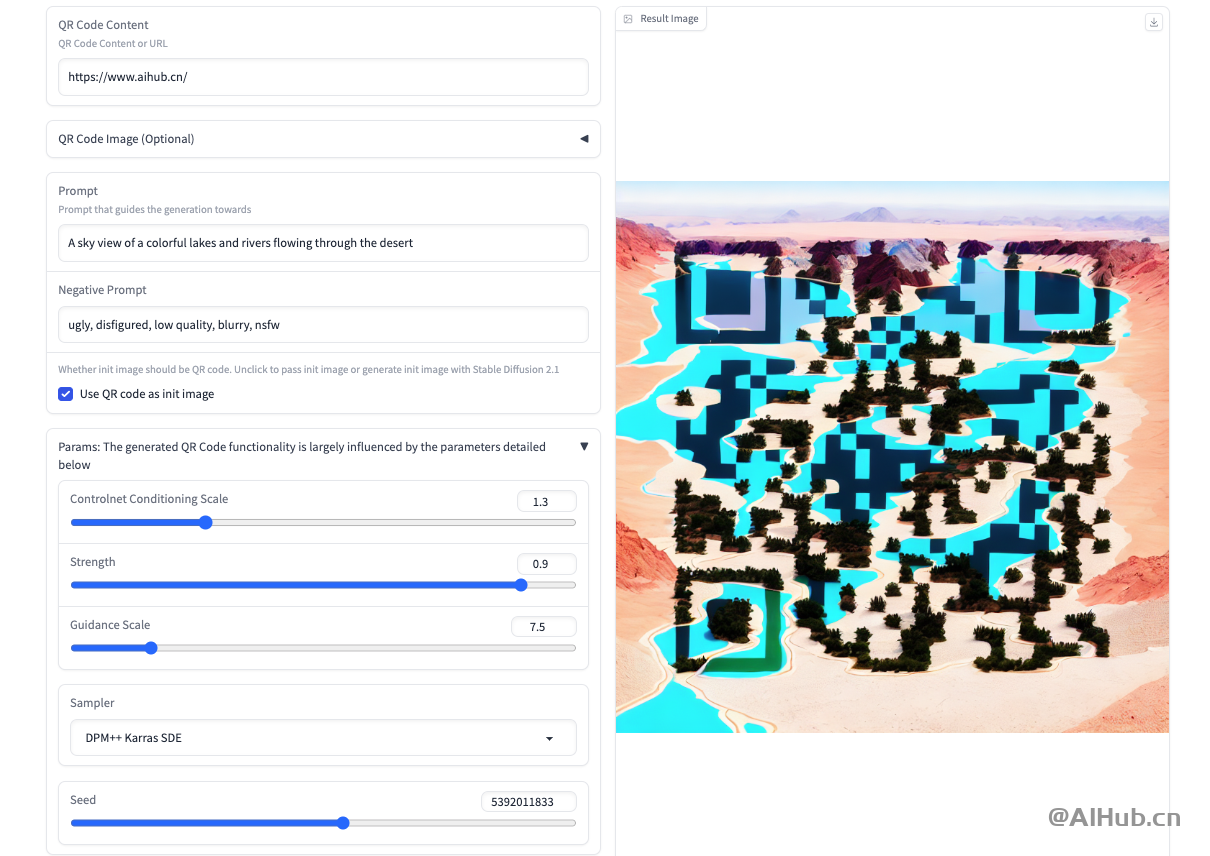
Task: Click the Prompt text field
Action: [x=323, y=243]
